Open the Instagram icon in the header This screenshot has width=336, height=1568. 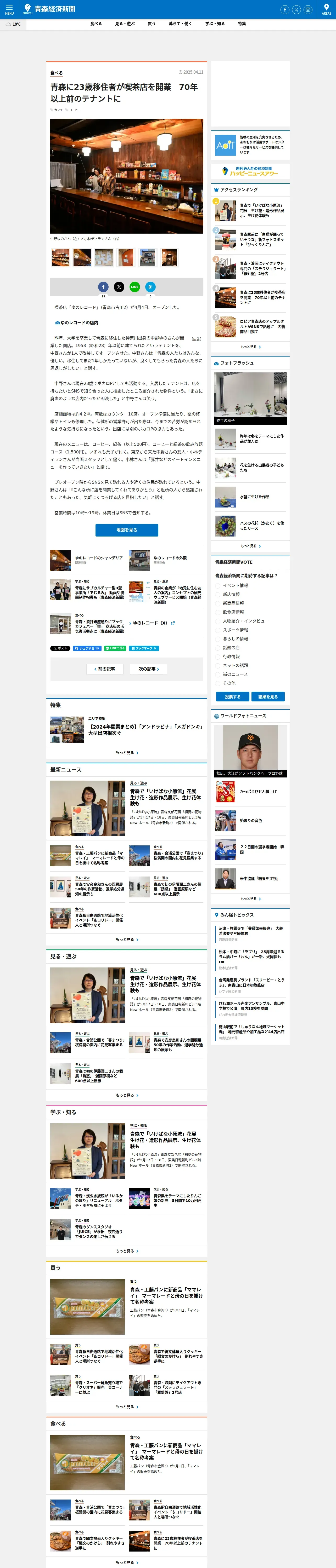pos(308,10)
